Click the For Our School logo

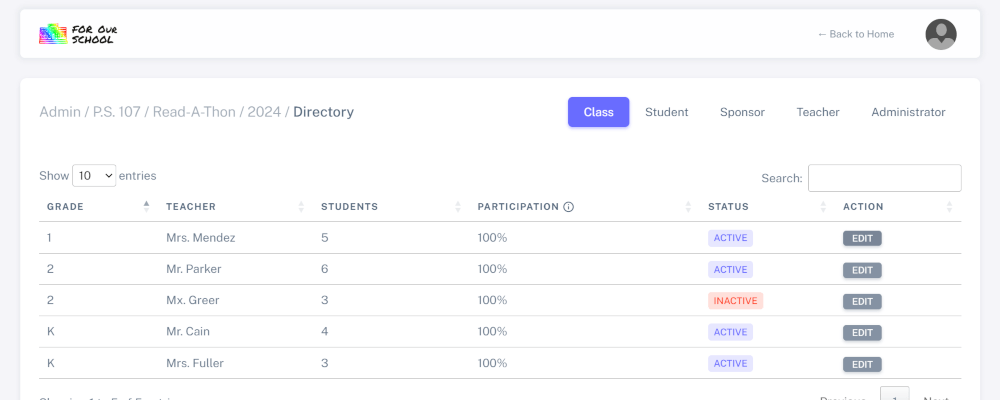[x=78, y=34]
